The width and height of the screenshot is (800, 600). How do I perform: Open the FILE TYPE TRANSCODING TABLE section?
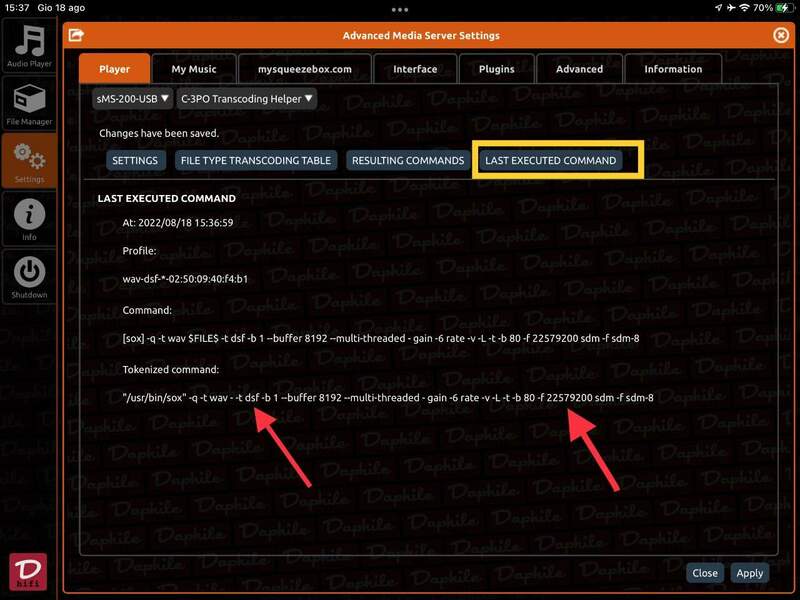point(254,160)
